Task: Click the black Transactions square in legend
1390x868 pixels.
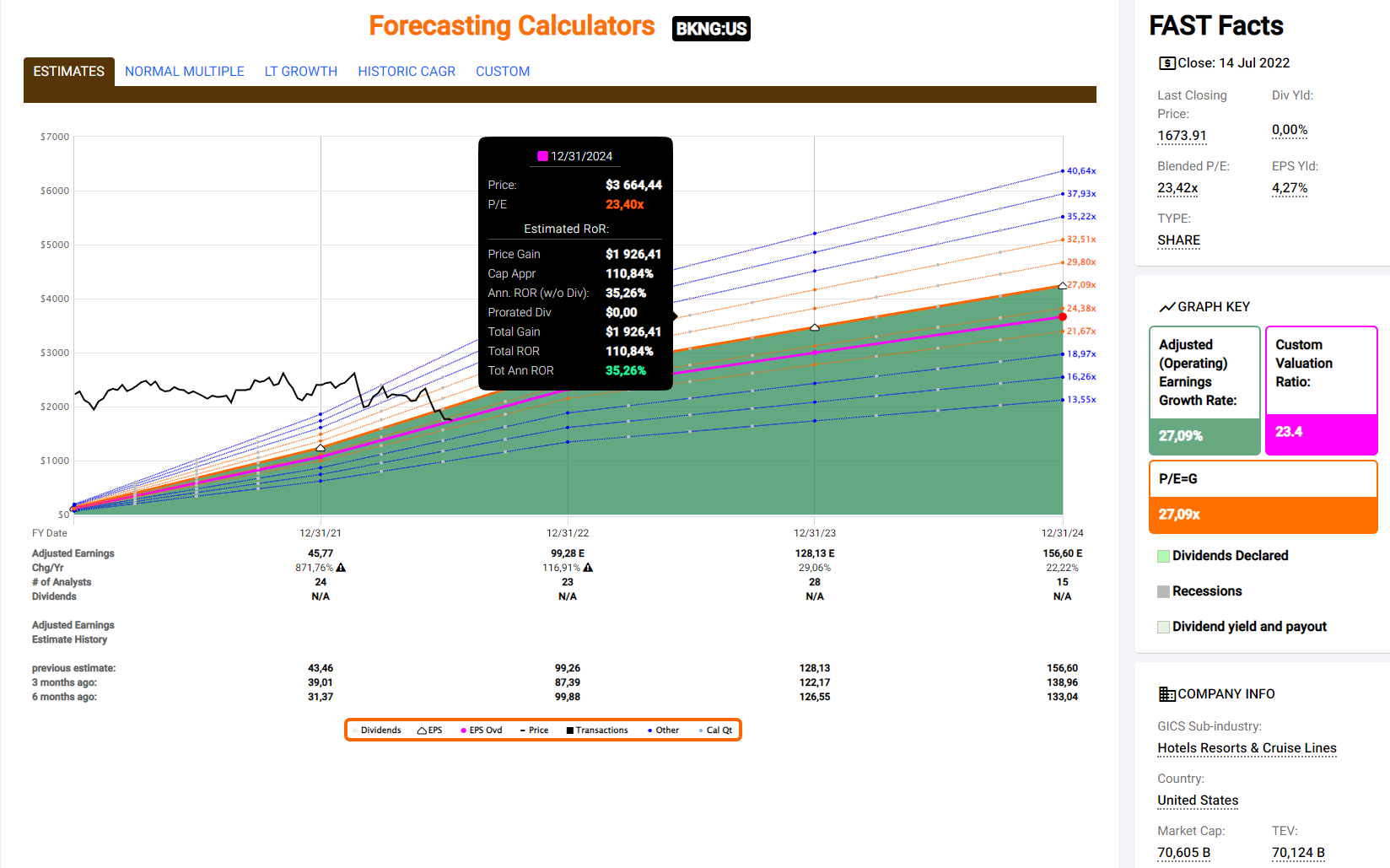Action: coord(570,731)
